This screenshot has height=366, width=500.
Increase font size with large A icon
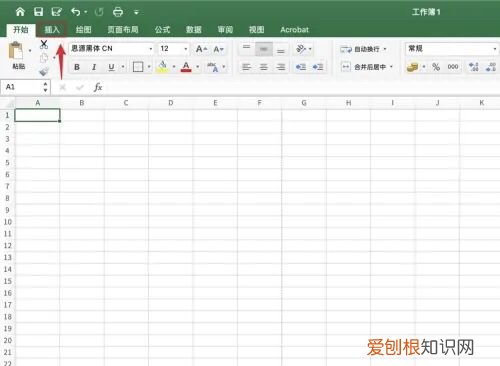[x=201, y=49]
